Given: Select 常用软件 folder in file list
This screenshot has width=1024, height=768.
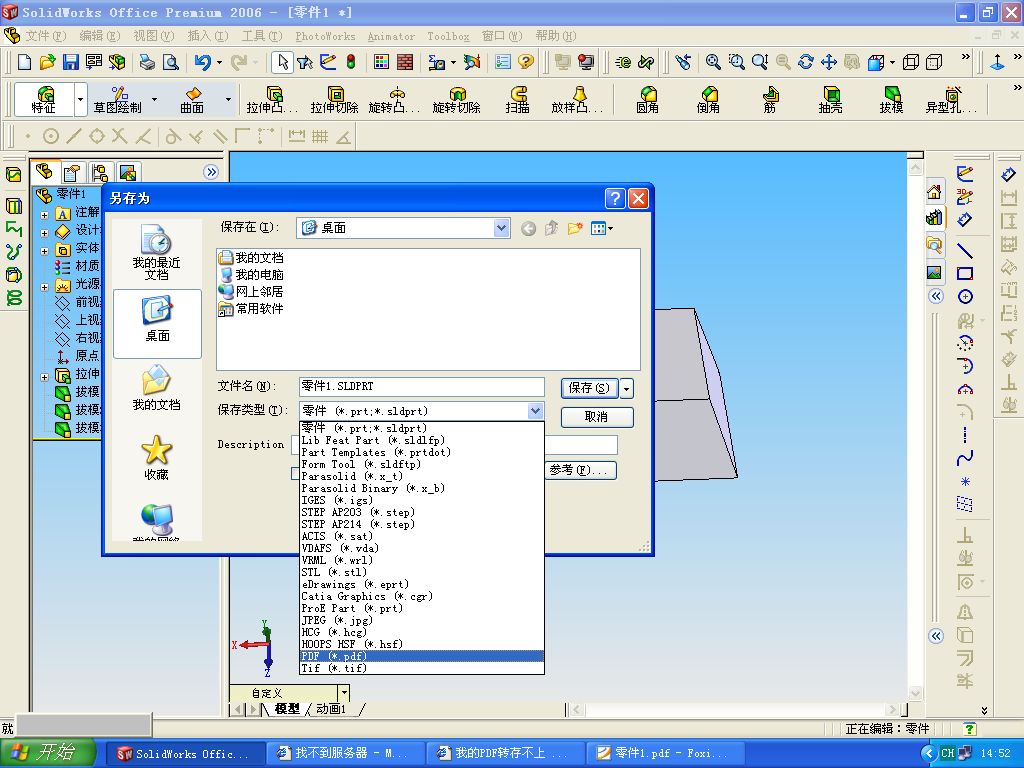Looking at the screenshot, I should tap(251, 309).
